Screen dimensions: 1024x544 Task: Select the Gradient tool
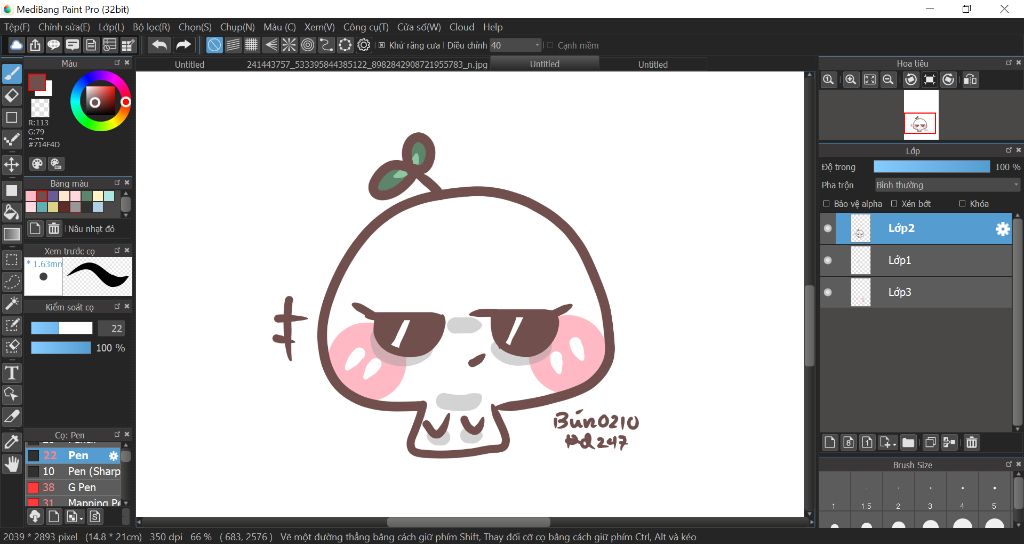12,234
